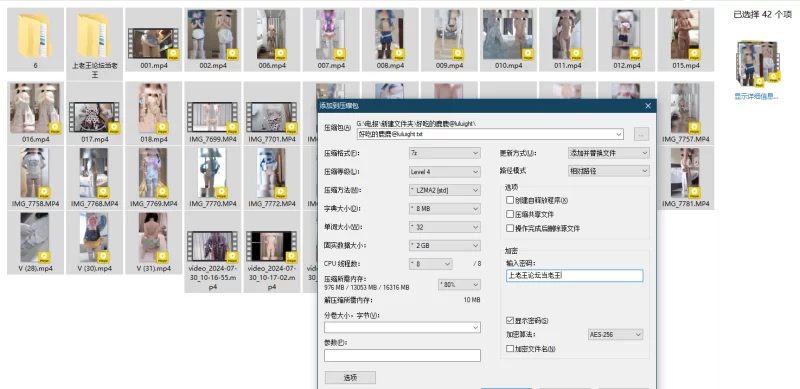The image size is (800, 389).
Task: Select the 002.mp4 video file
Action: coord(213,39)
